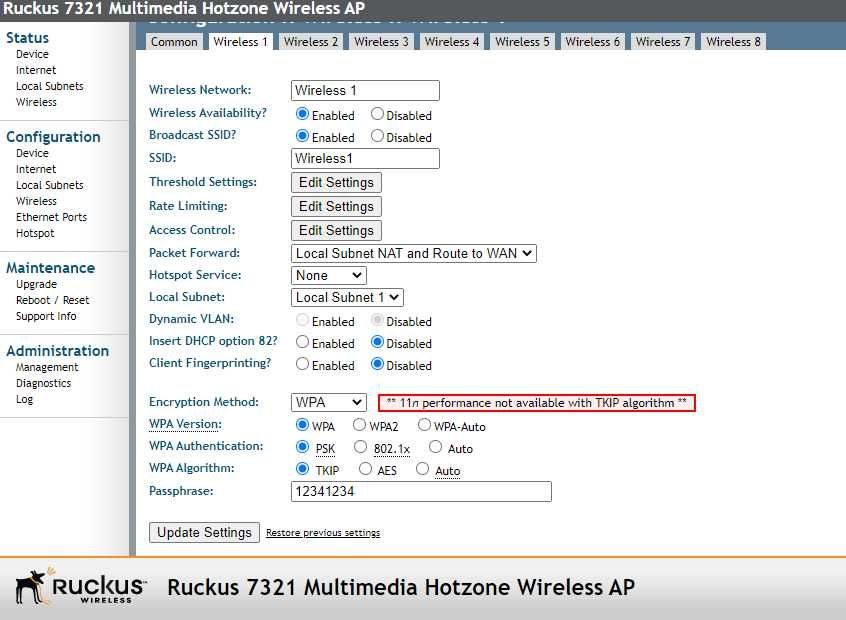This screenshot has width=846, height=620.
Task: Click Edit Settings for Threshold Settings
Action: click(x=336, y=182)
